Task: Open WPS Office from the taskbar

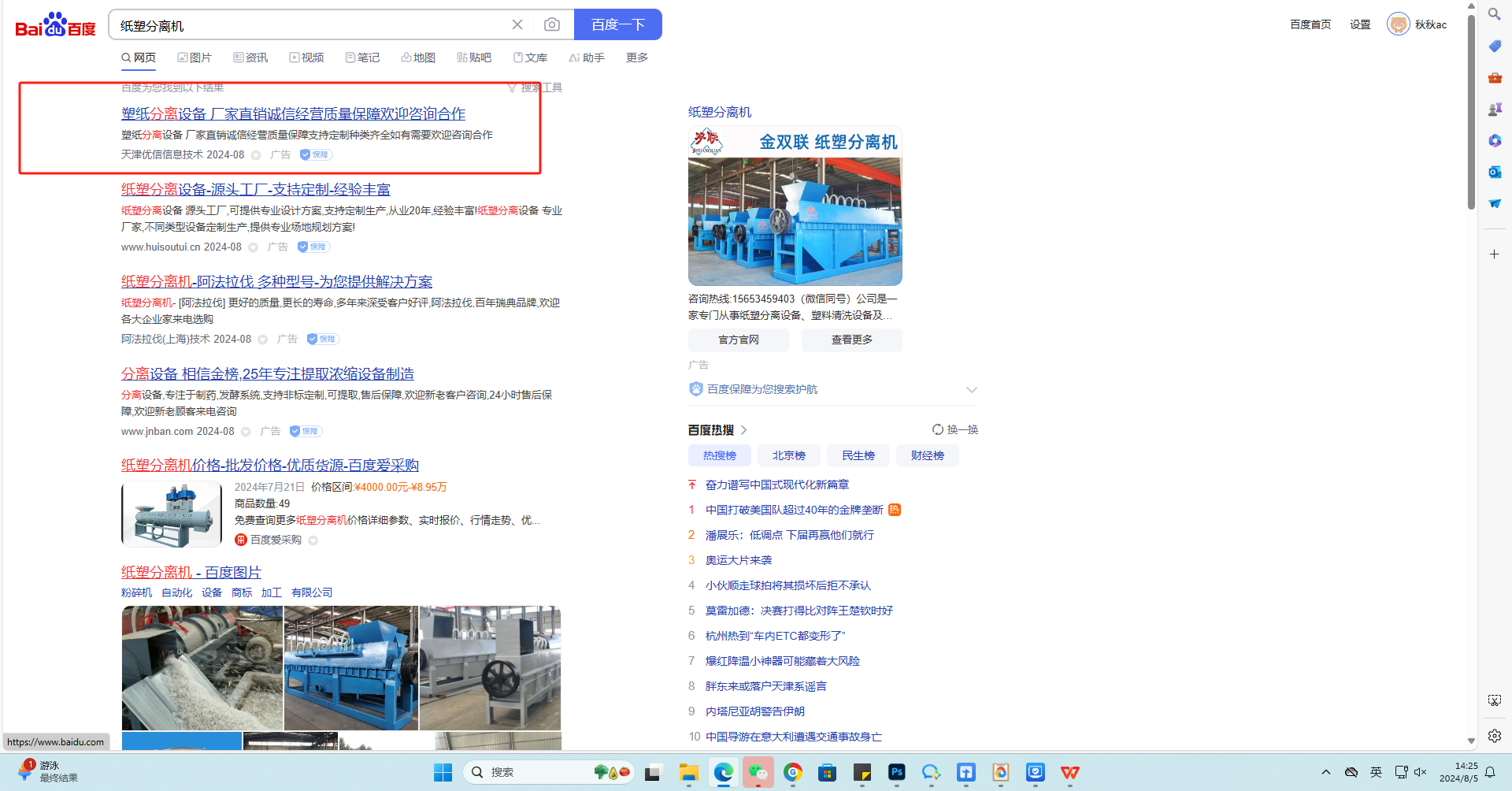Action: coord(1070,773)
